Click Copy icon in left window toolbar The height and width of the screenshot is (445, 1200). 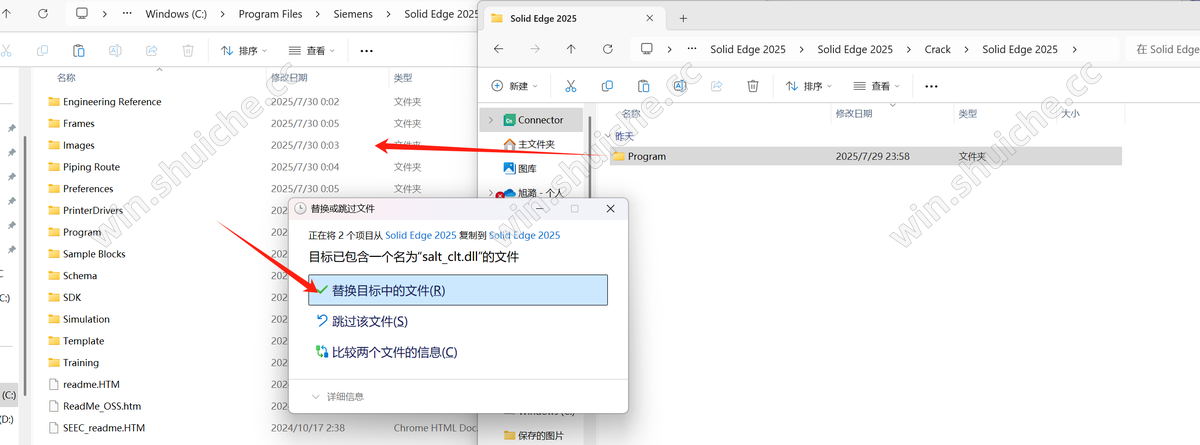pyautogui.click(x=42, y=50)
